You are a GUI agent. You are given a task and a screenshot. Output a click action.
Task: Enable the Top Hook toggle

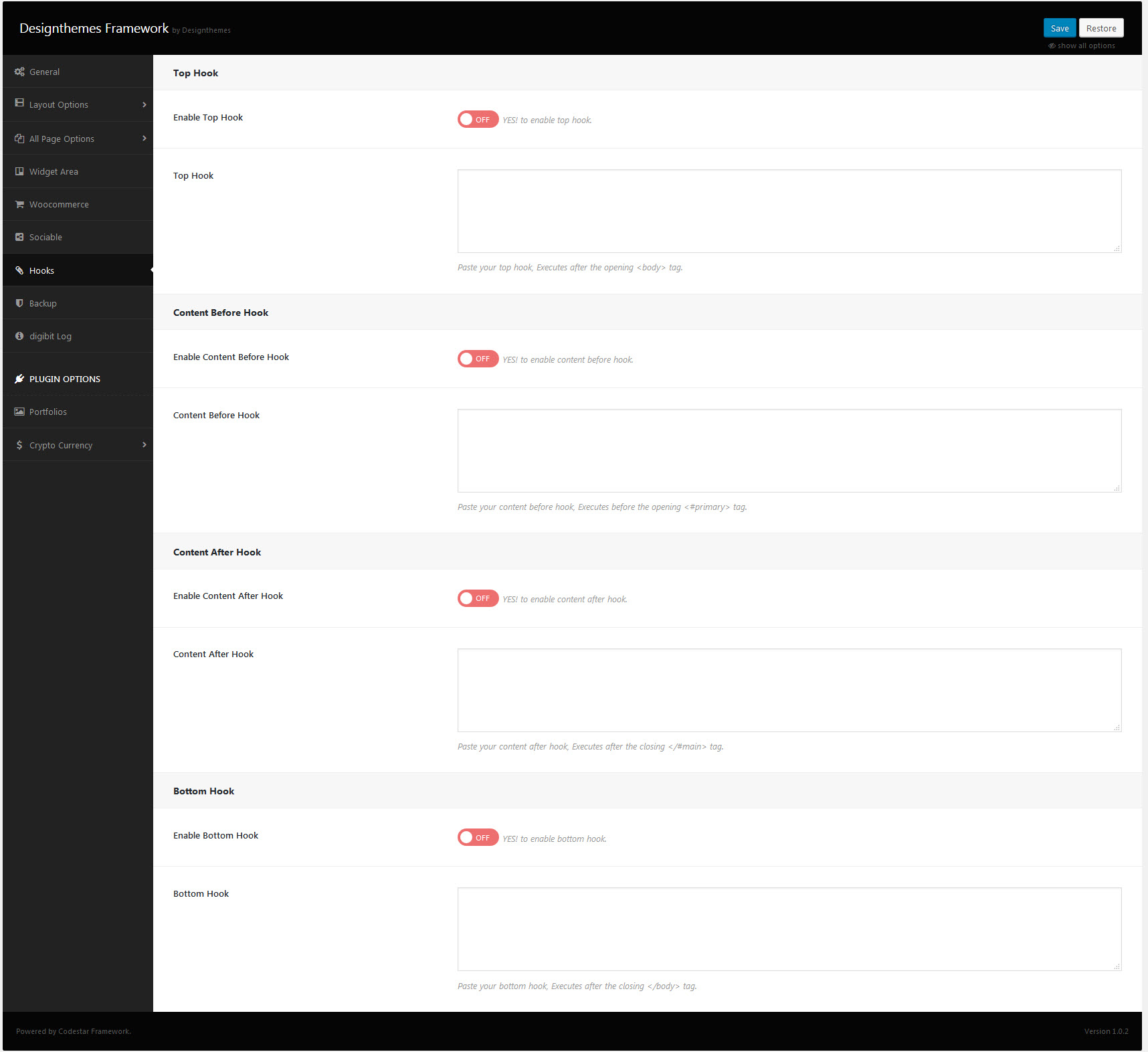[x=478, y=119]
